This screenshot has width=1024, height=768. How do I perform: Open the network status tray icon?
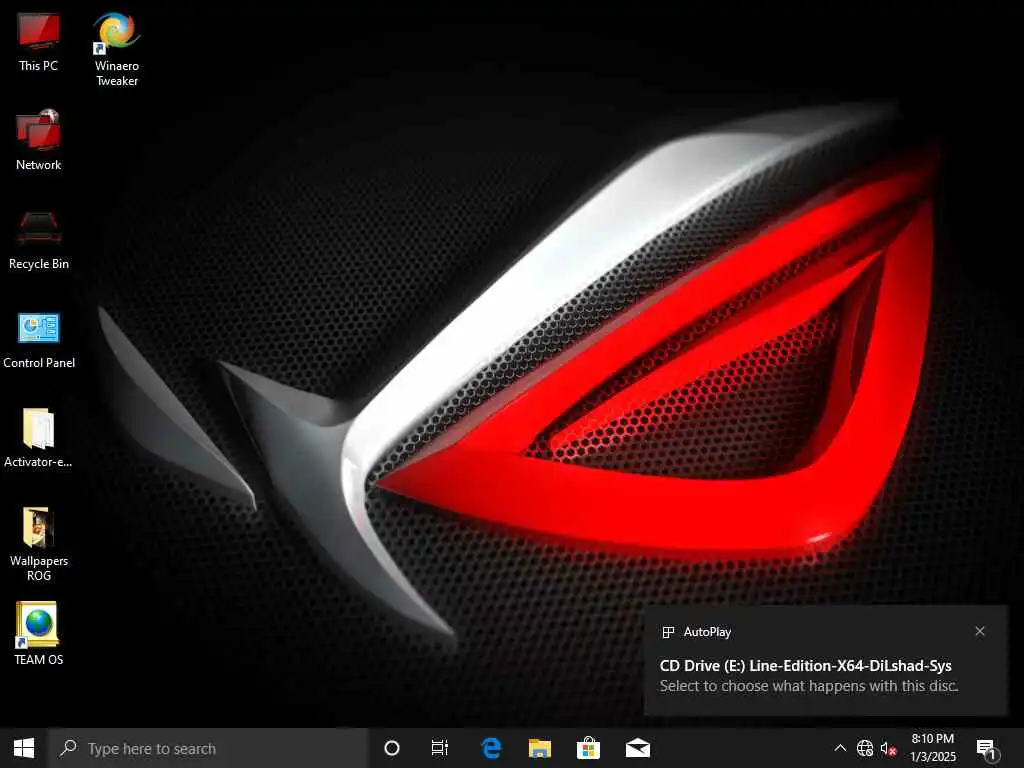point(865,748)
